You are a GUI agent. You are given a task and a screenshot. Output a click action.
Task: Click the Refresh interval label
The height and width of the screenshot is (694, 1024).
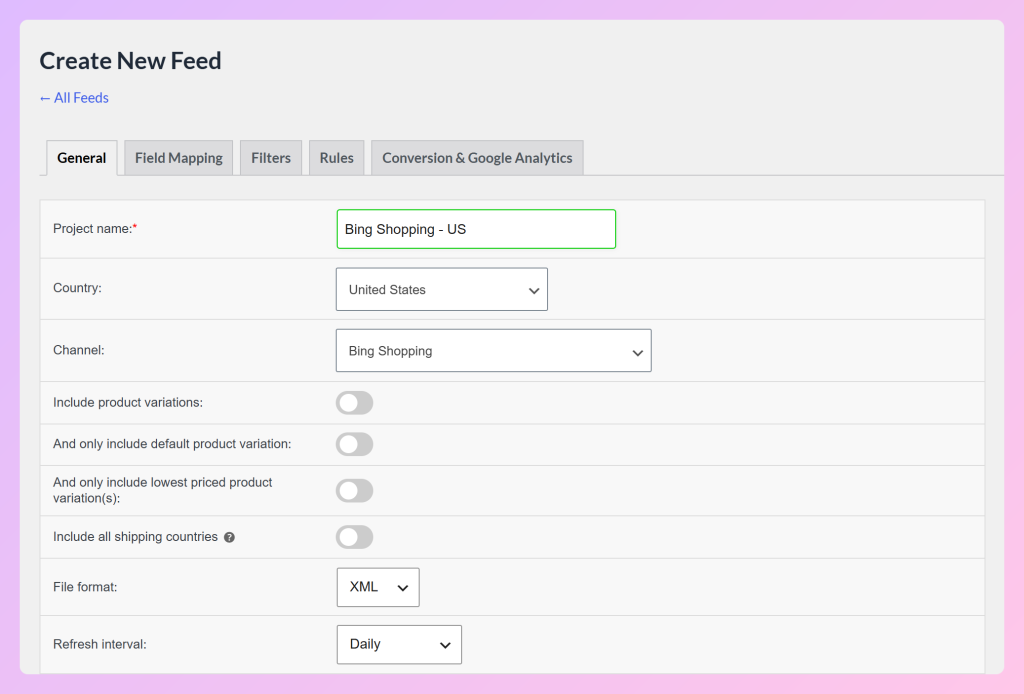[99, 644]
